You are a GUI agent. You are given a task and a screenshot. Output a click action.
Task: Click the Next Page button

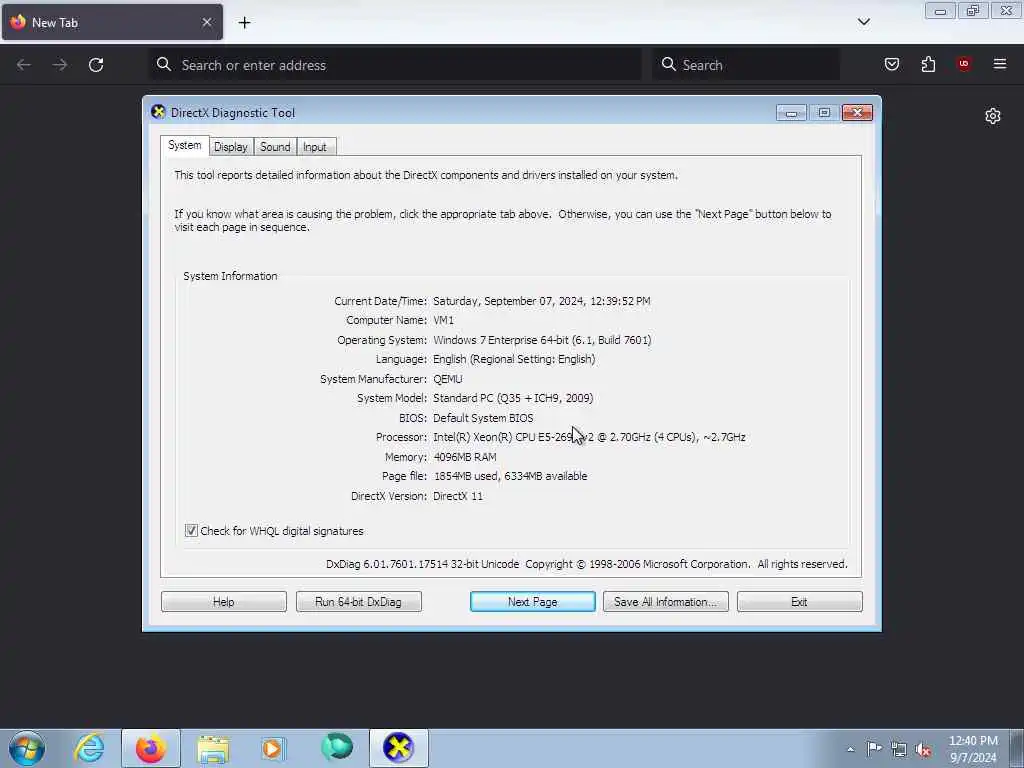[532, 601]
